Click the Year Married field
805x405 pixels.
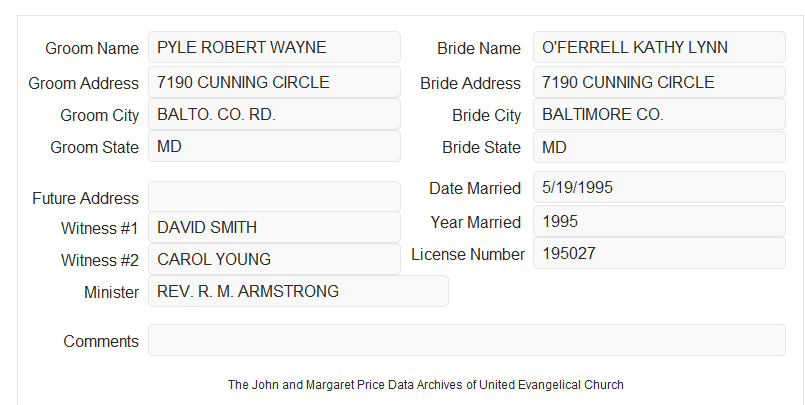[659, 221]
